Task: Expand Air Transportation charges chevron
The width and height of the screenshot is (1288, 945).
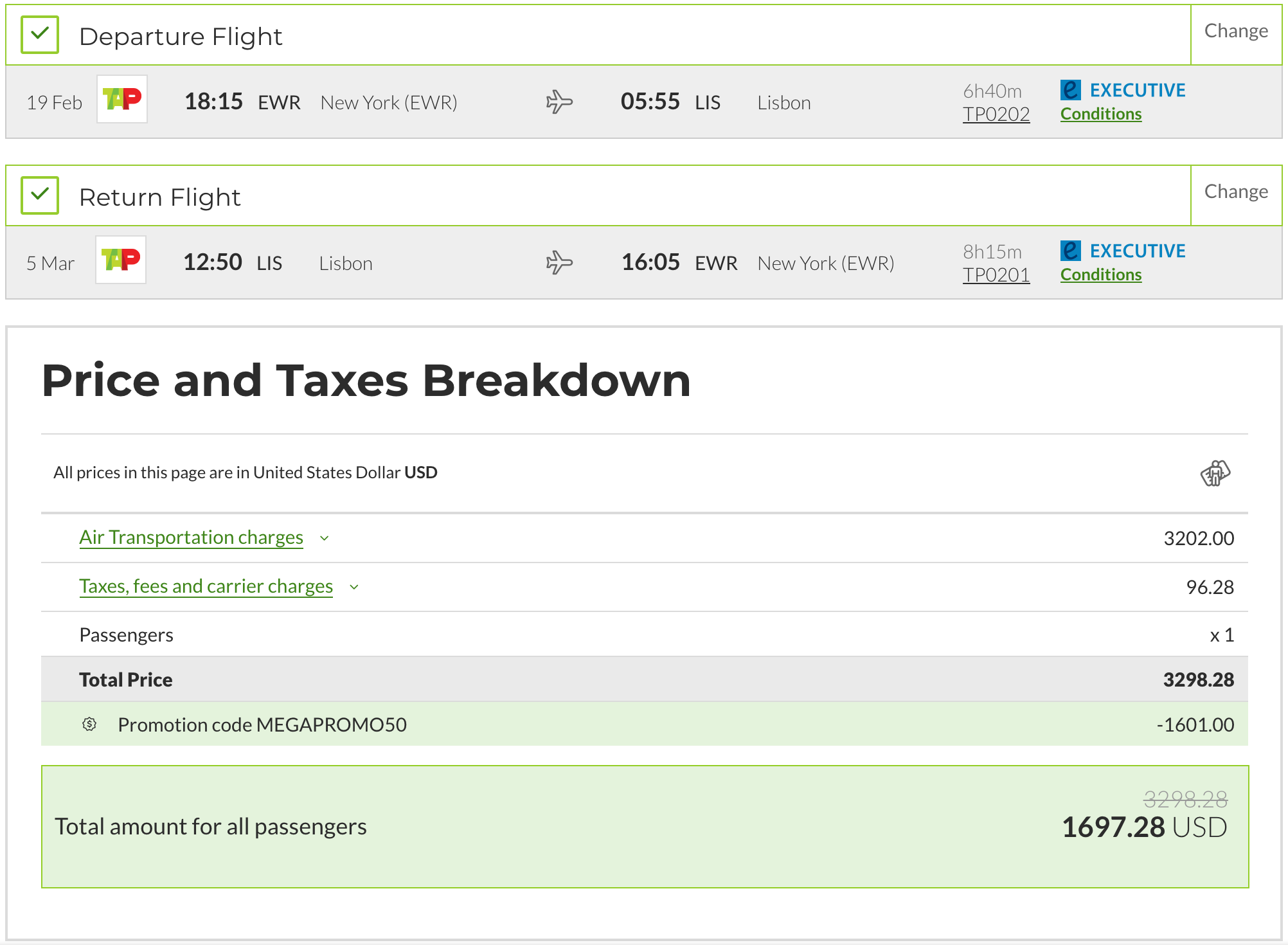Action: 325,538
